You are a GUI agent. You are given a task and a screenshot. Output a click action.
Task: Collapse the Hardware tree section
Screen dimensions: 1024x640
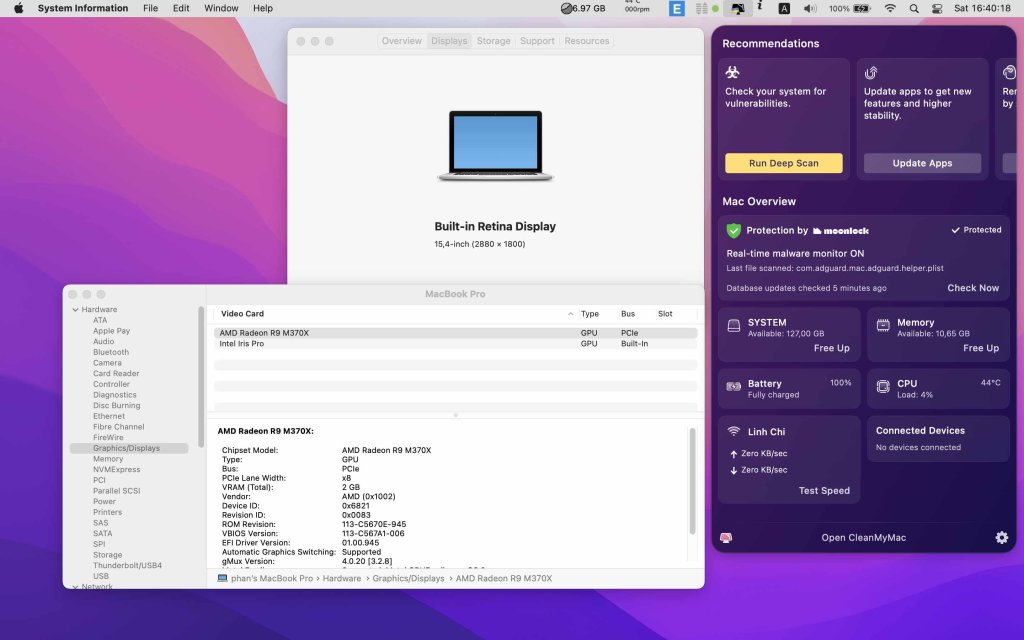pyautogui.click(x=75, y=310)
